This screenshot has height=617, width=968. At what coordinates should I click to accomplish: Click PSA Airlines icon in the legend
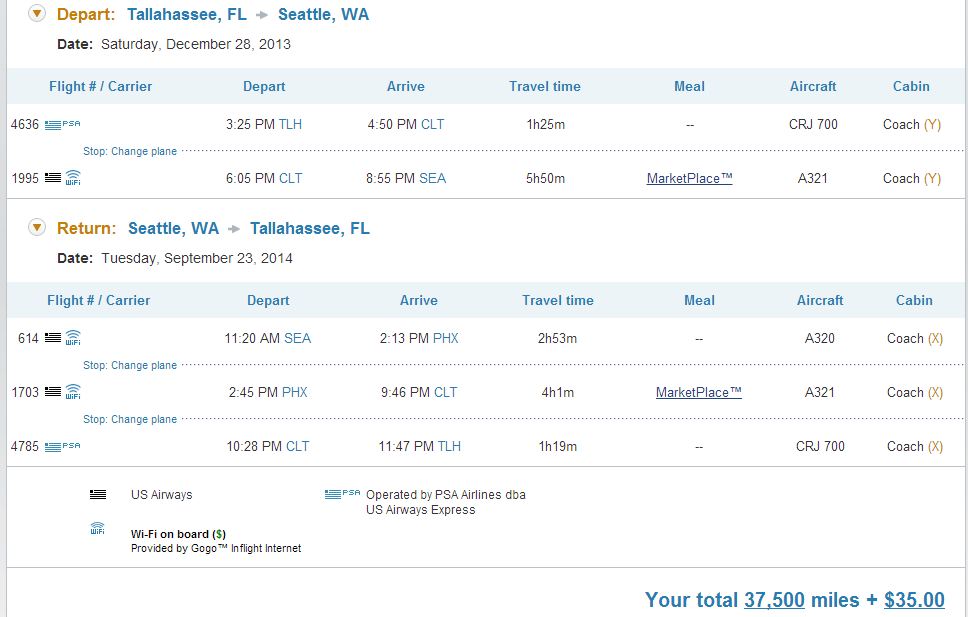[x=343, y=494]
